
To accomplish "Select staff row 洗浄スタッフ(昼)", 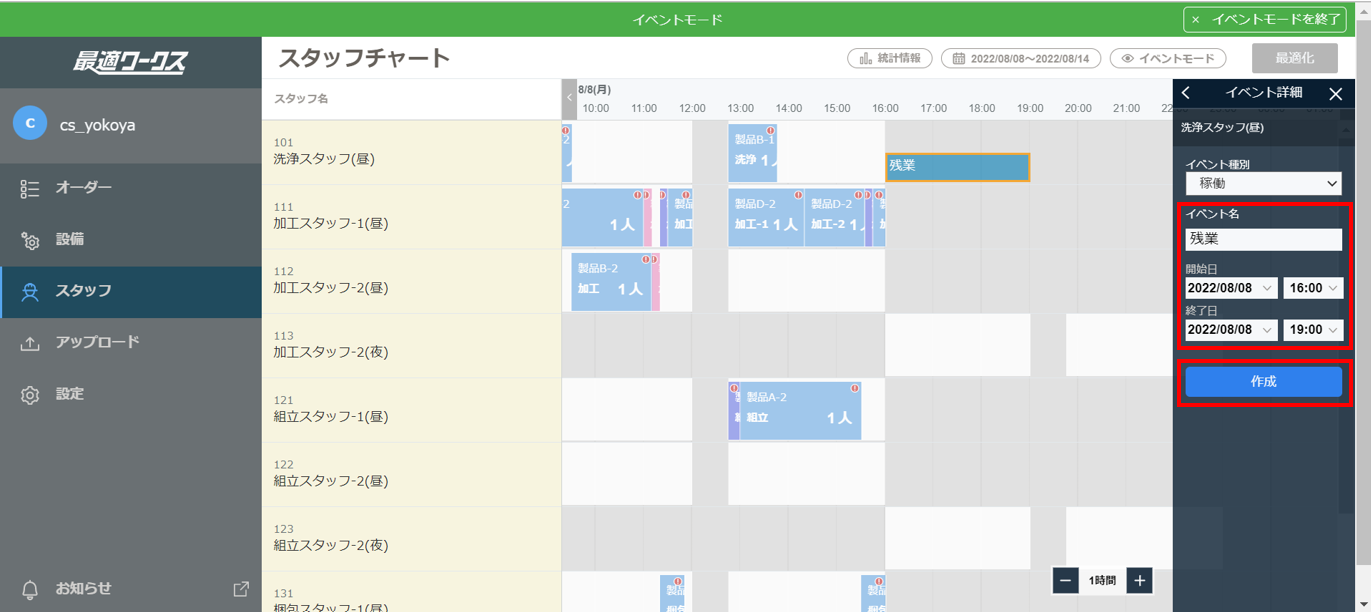I will (x=412, y=152).
